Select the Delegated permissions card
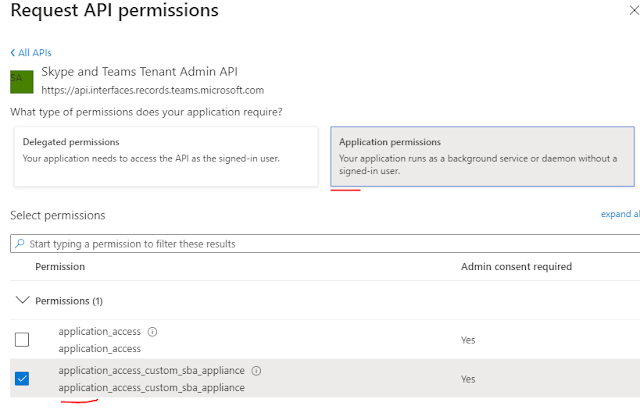 (x=166, y=156)
